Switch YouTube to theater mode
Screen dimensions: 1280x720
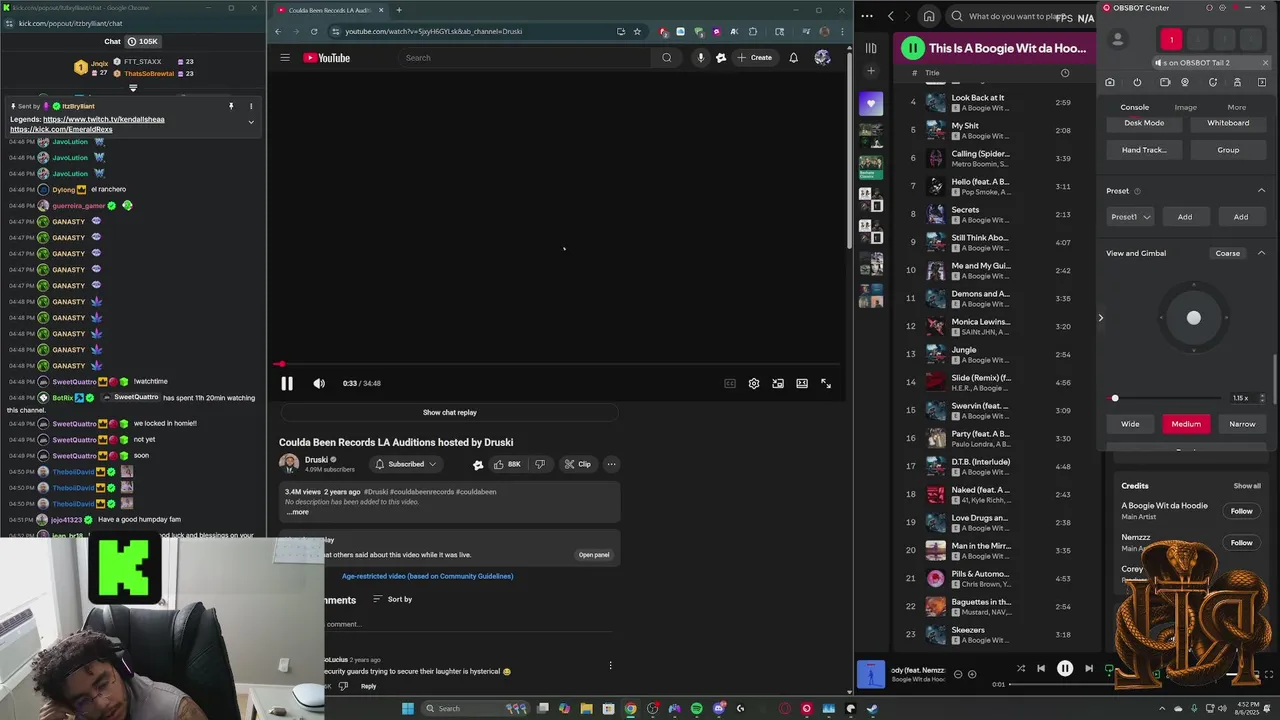802,383
